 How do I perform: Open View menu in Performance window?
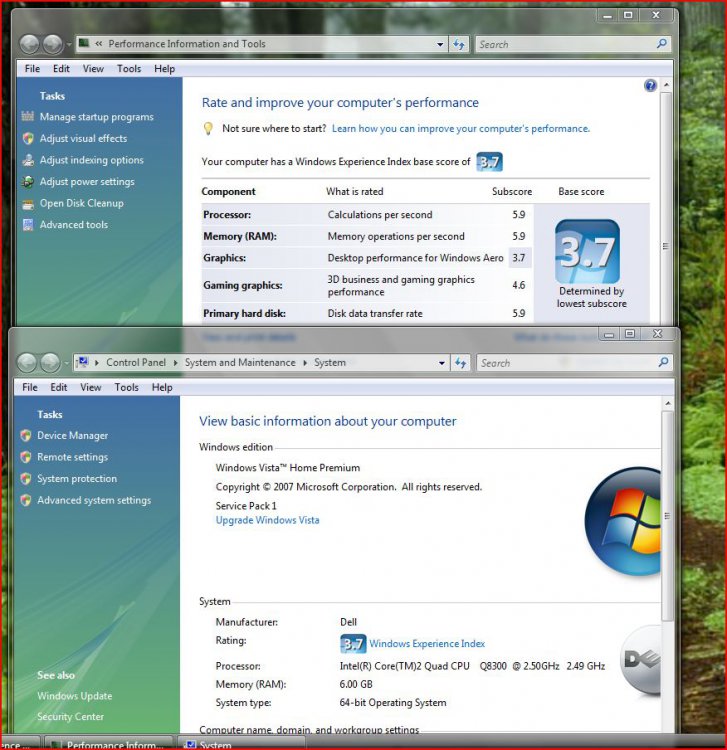pos(93,68)
